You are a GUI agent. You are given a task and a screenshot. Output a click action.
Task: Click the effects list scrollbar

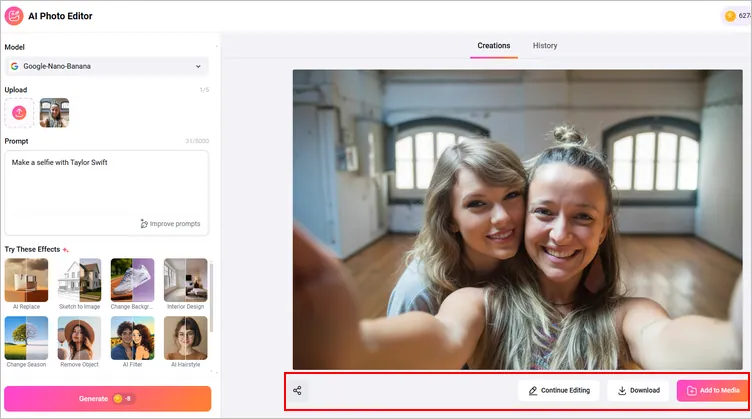pyautogui.click(x=212, y=297)
